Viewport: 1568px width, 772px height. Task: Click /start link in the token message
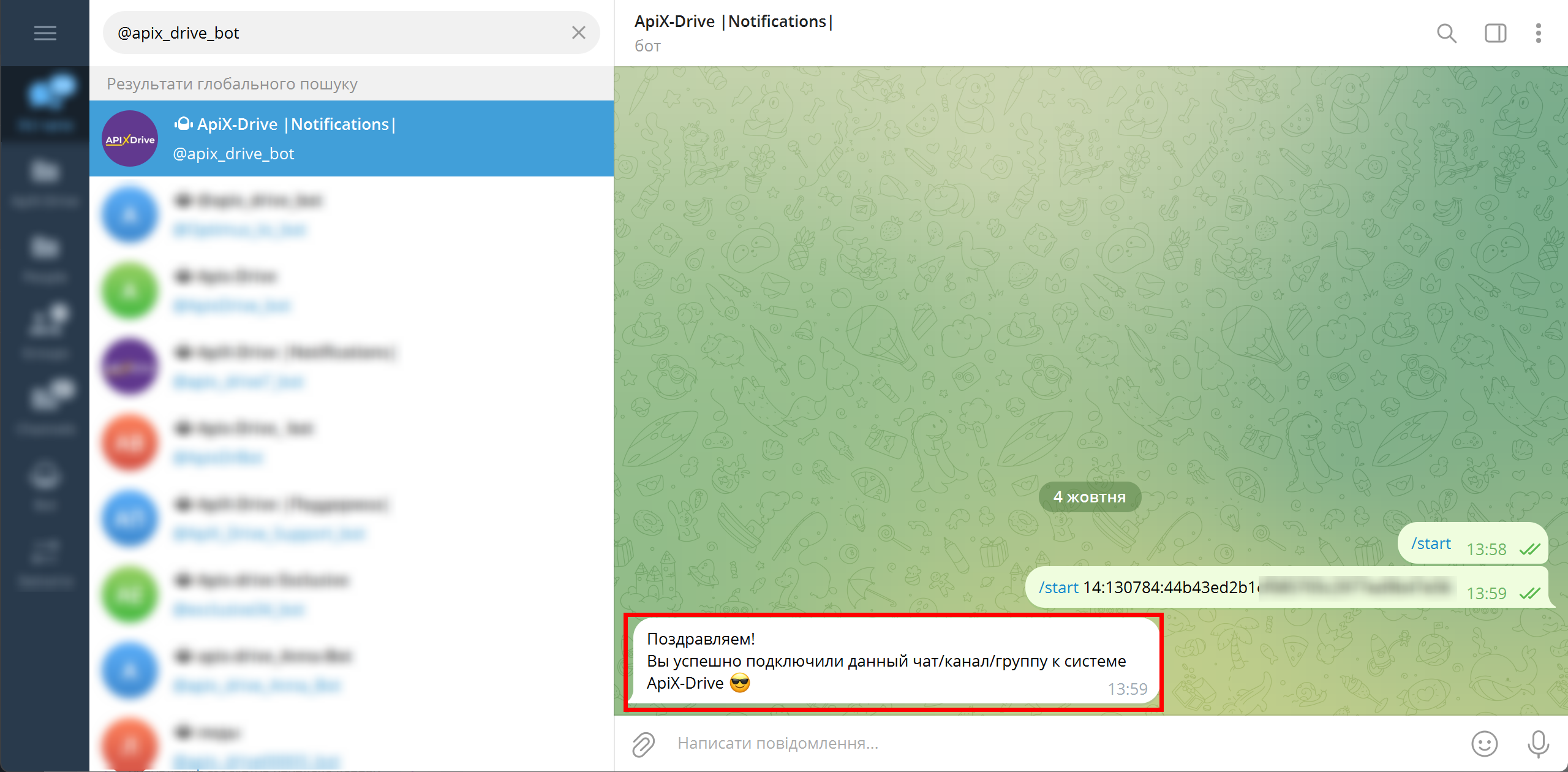pyautogui.click(x=1058, y=588)
